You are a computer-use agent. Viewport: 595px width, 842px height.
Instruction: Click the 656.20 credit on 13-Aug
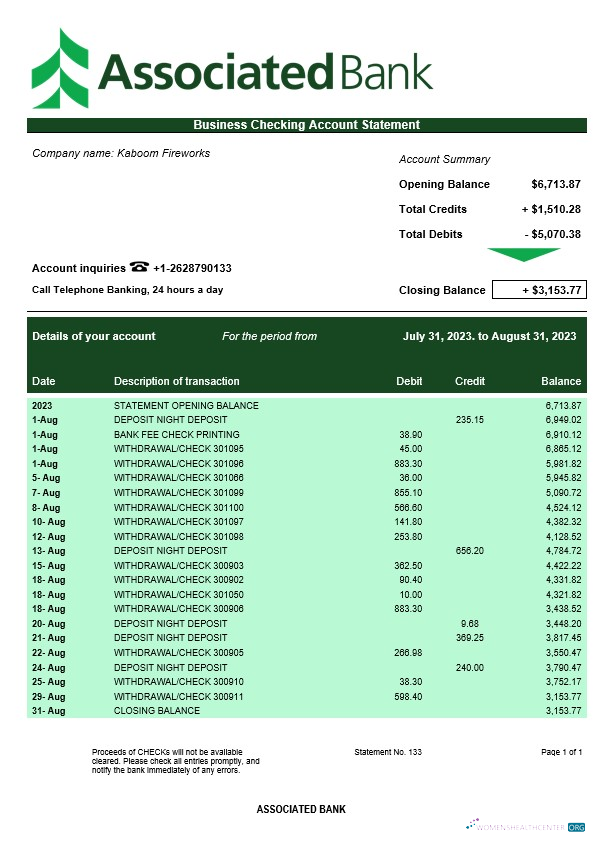pos(469,550)
